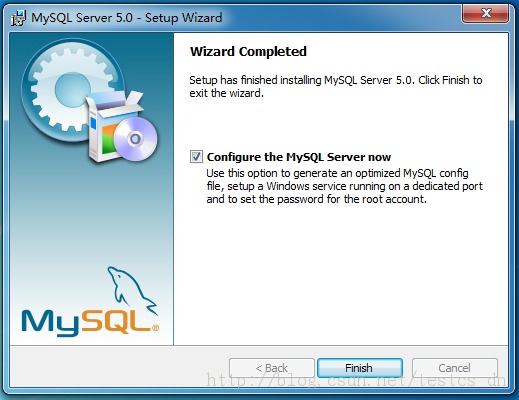Click the center hub of the gear graphic
The width and height of the screenshot is (519, 400).
[x=72, y=89]
